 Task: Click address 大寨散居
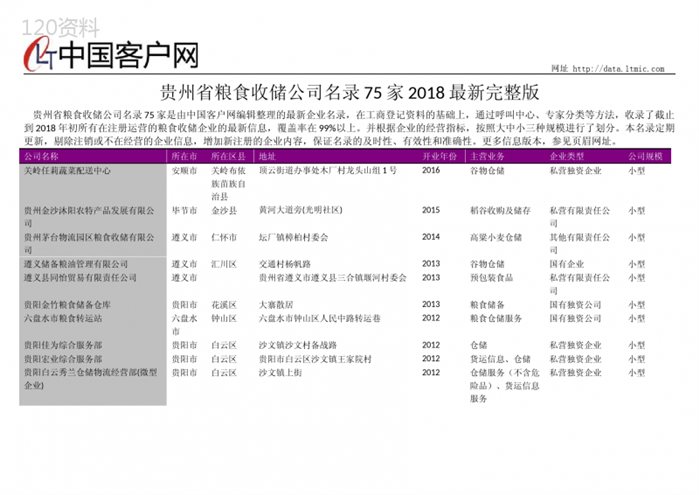[276, 305]
